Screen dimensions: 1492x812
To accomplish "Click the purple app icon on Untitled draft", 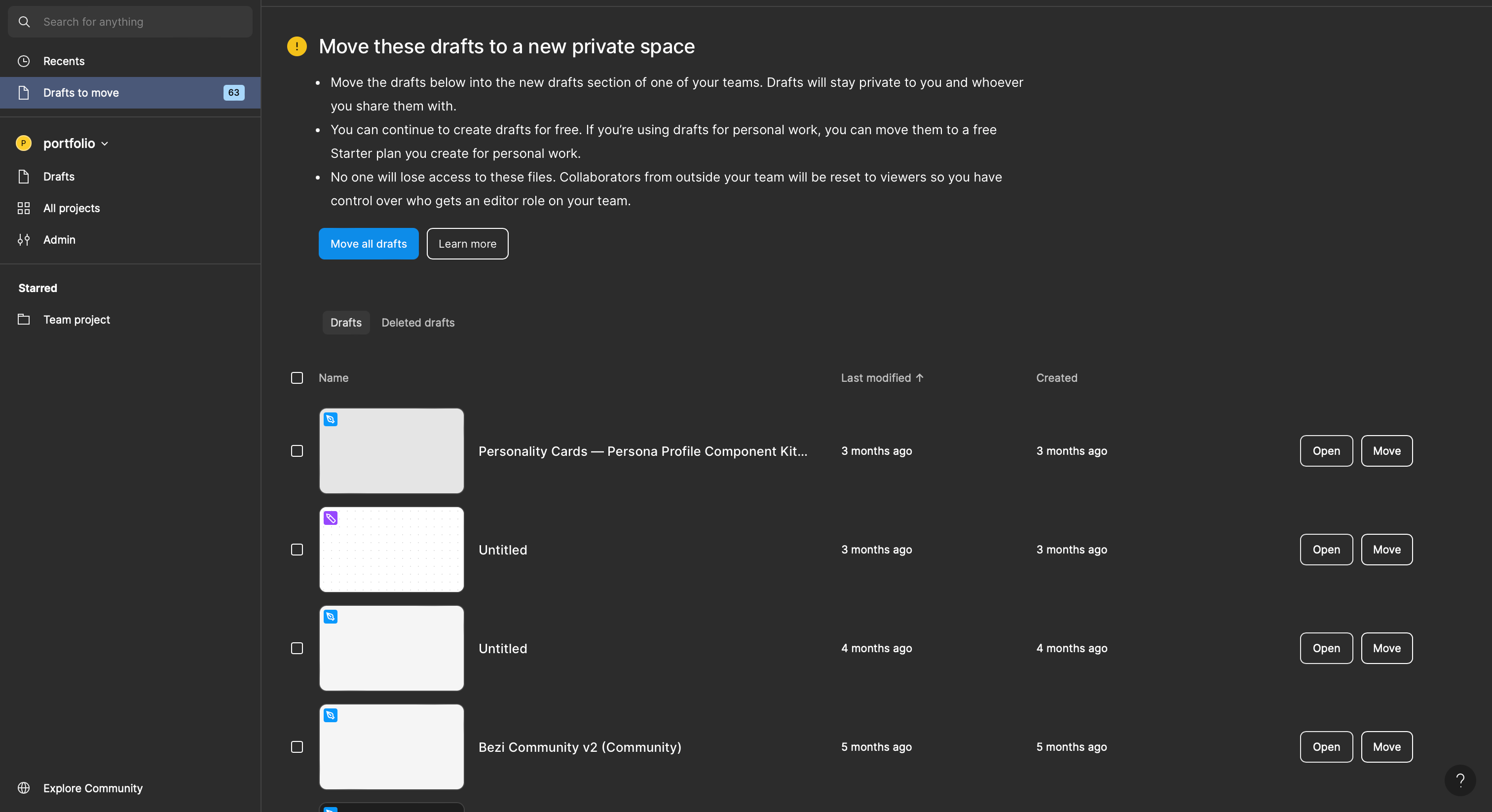I will point(331,518).
